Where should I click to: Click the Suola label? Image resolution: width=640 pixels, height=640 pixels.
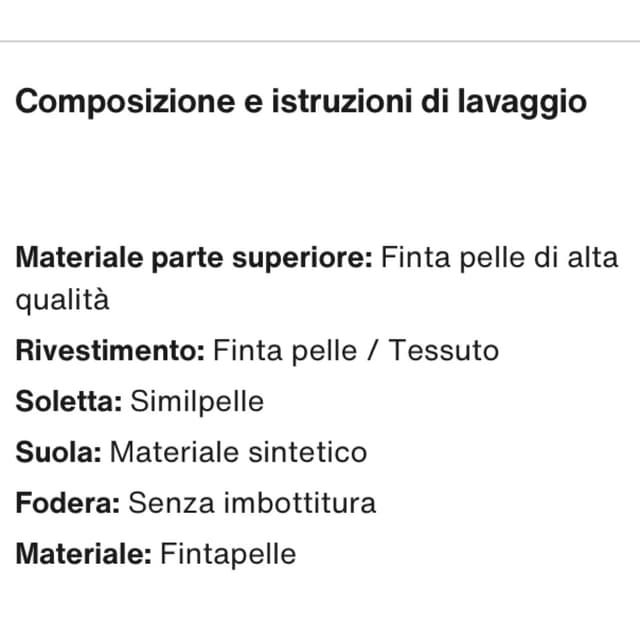click(x=58, y=452)
